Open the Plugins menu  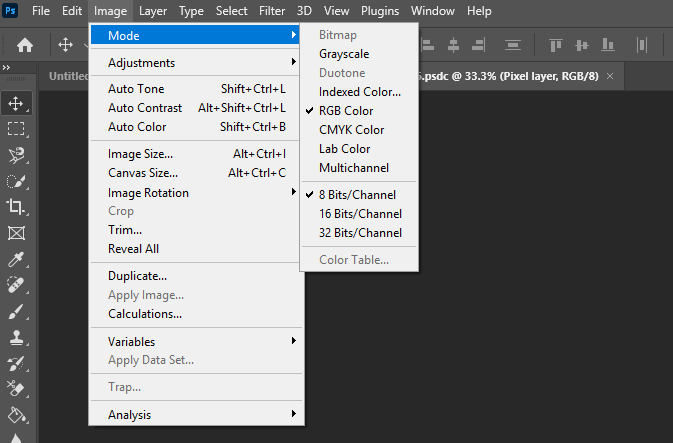(380, 11)
